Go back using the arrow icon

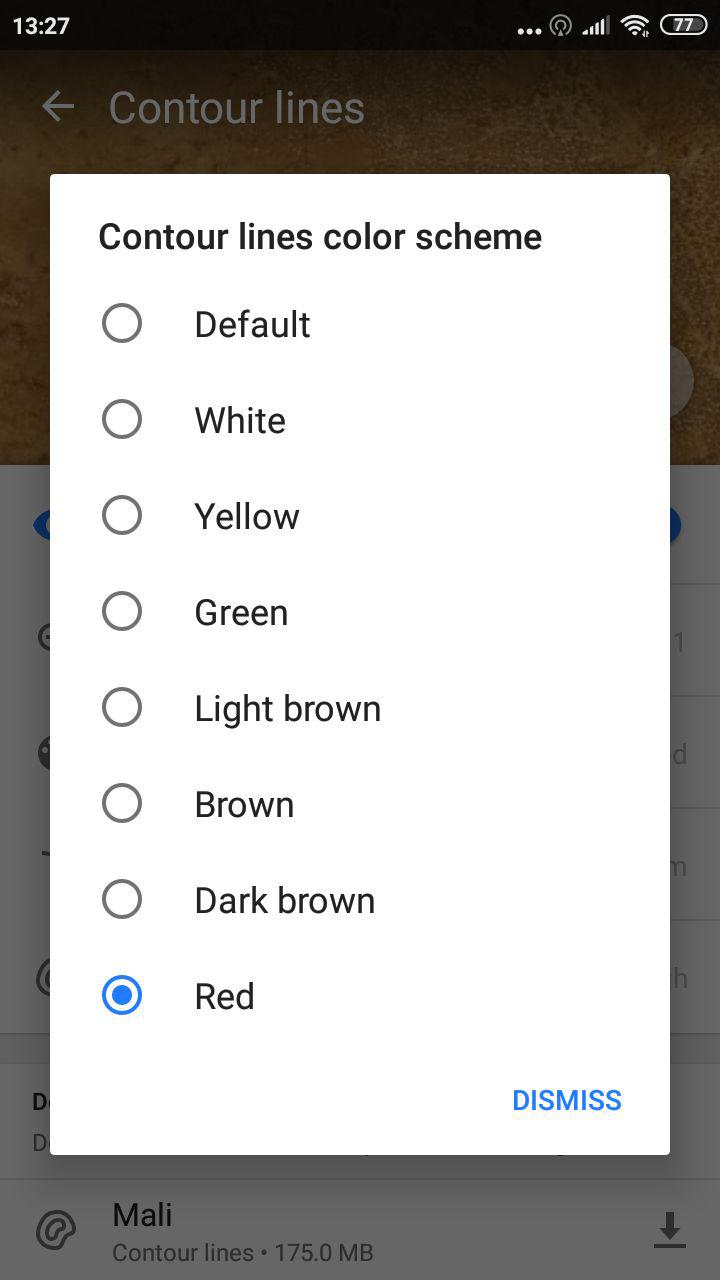(x=58, y=108)
